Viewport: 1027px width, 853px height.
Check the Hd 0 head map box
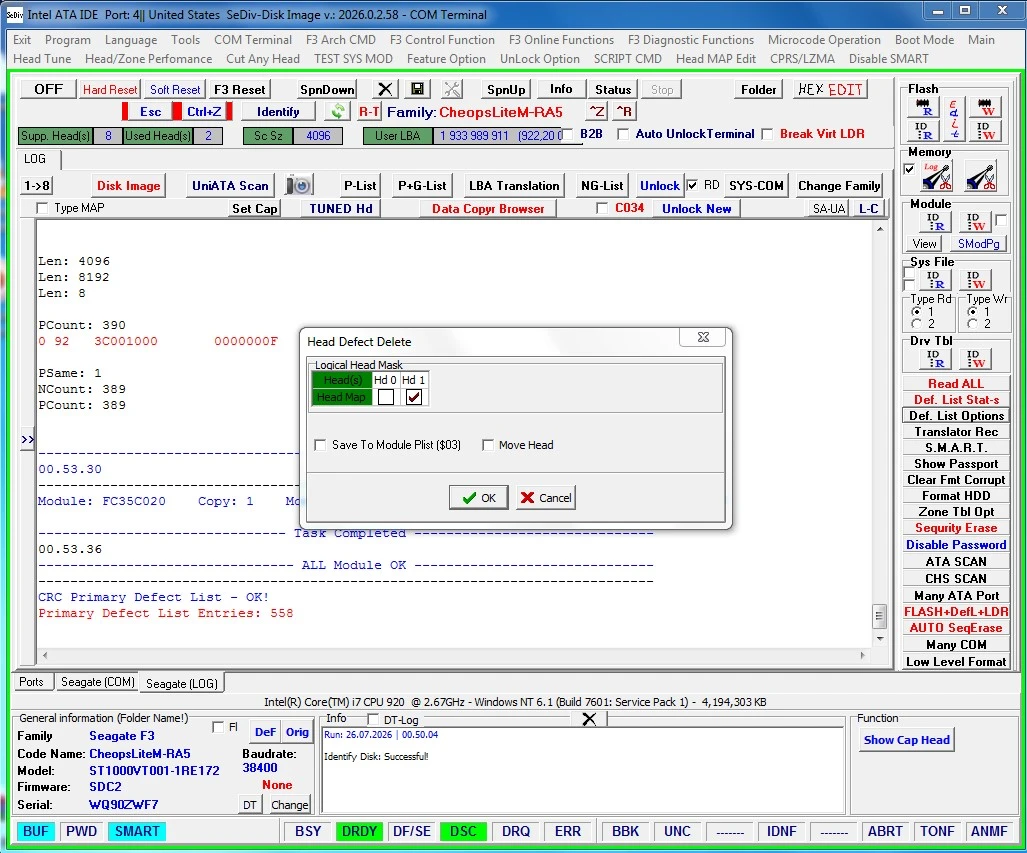click(x=386, y=397)
